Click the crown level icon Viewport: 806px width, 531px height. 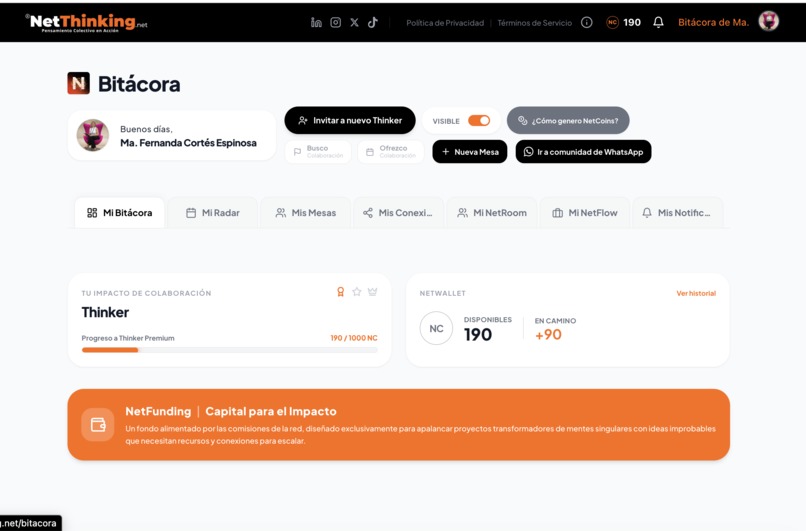373,292
